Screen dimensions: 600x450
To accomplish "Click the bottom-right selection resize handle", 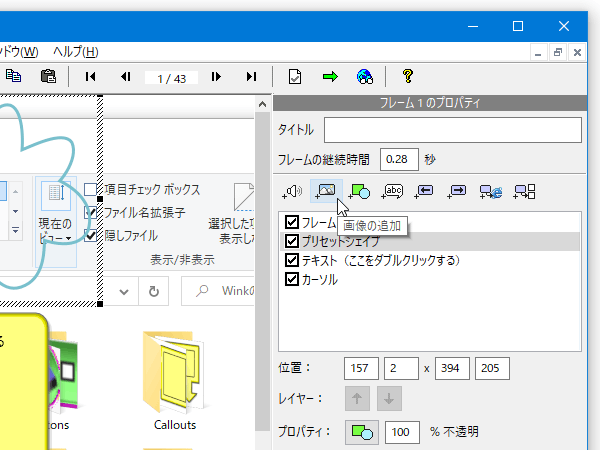I will tap(100, 304).
